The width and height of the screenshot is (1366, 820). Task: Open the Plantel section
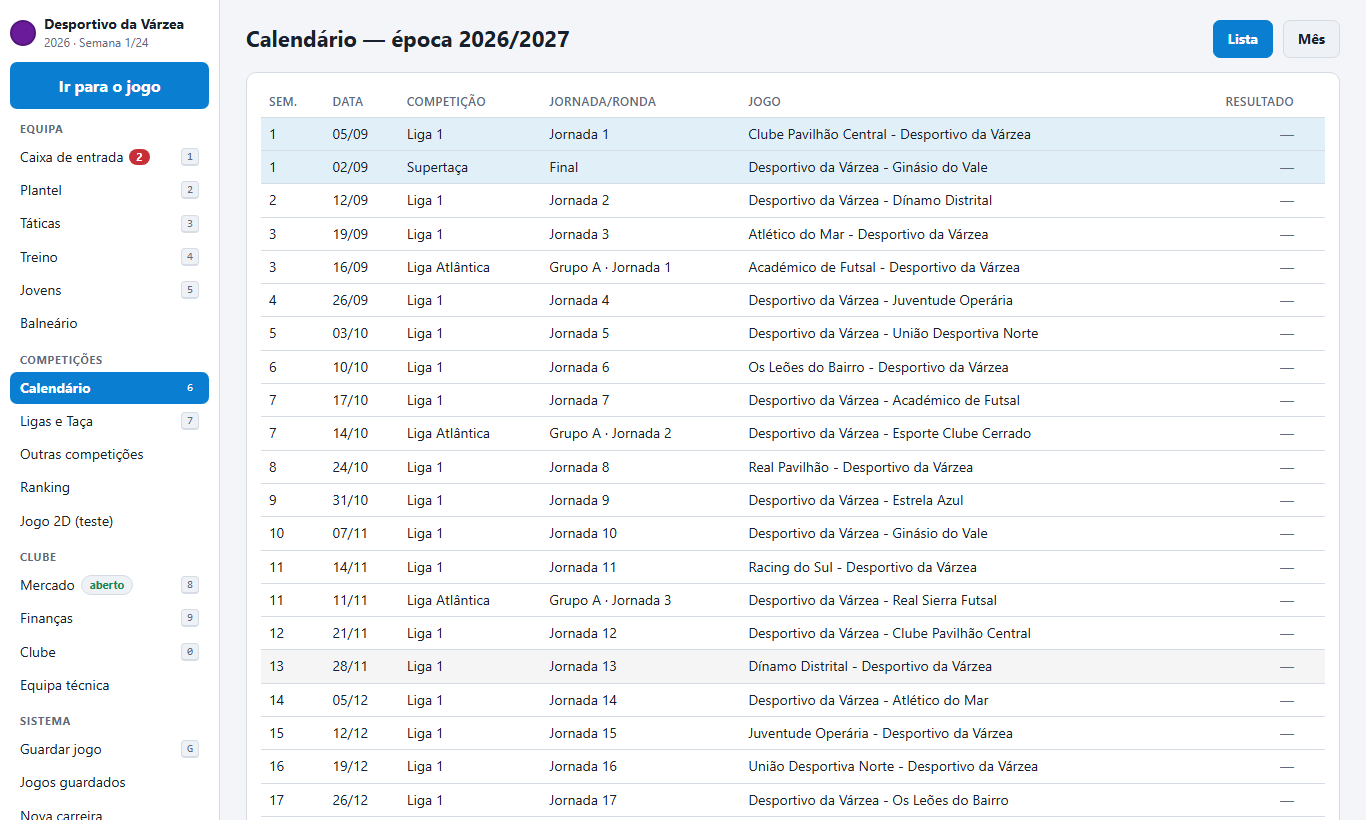tap(109, 190)
